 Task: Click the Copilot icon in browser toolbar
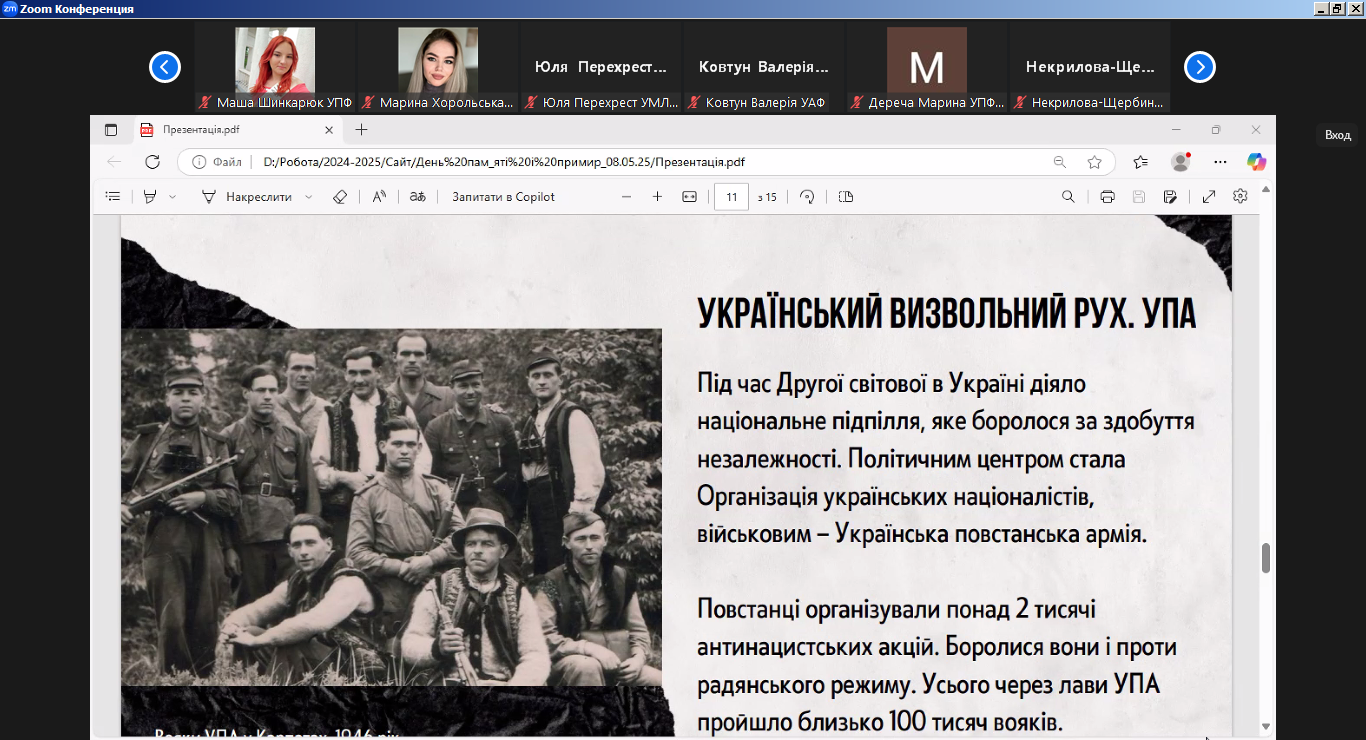click(1256, 162)
